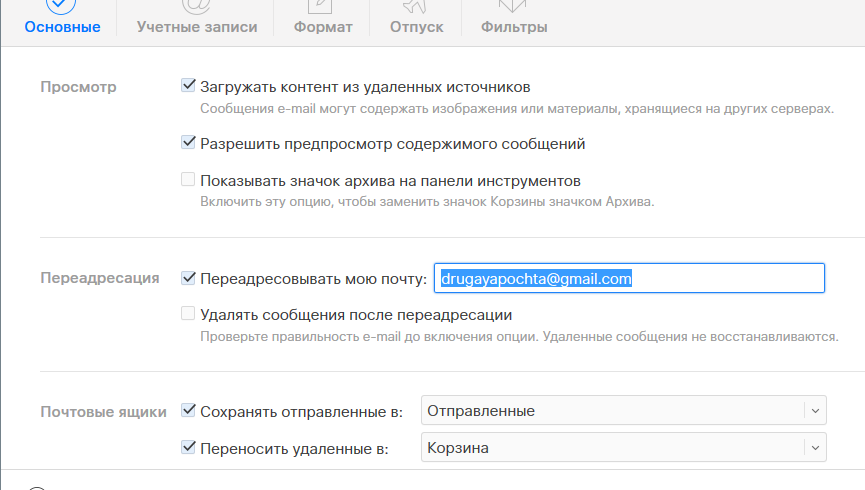This screenshot has height=490, width=865.
Task: Click the Просмотр section heading
Action: coord(78,87)
